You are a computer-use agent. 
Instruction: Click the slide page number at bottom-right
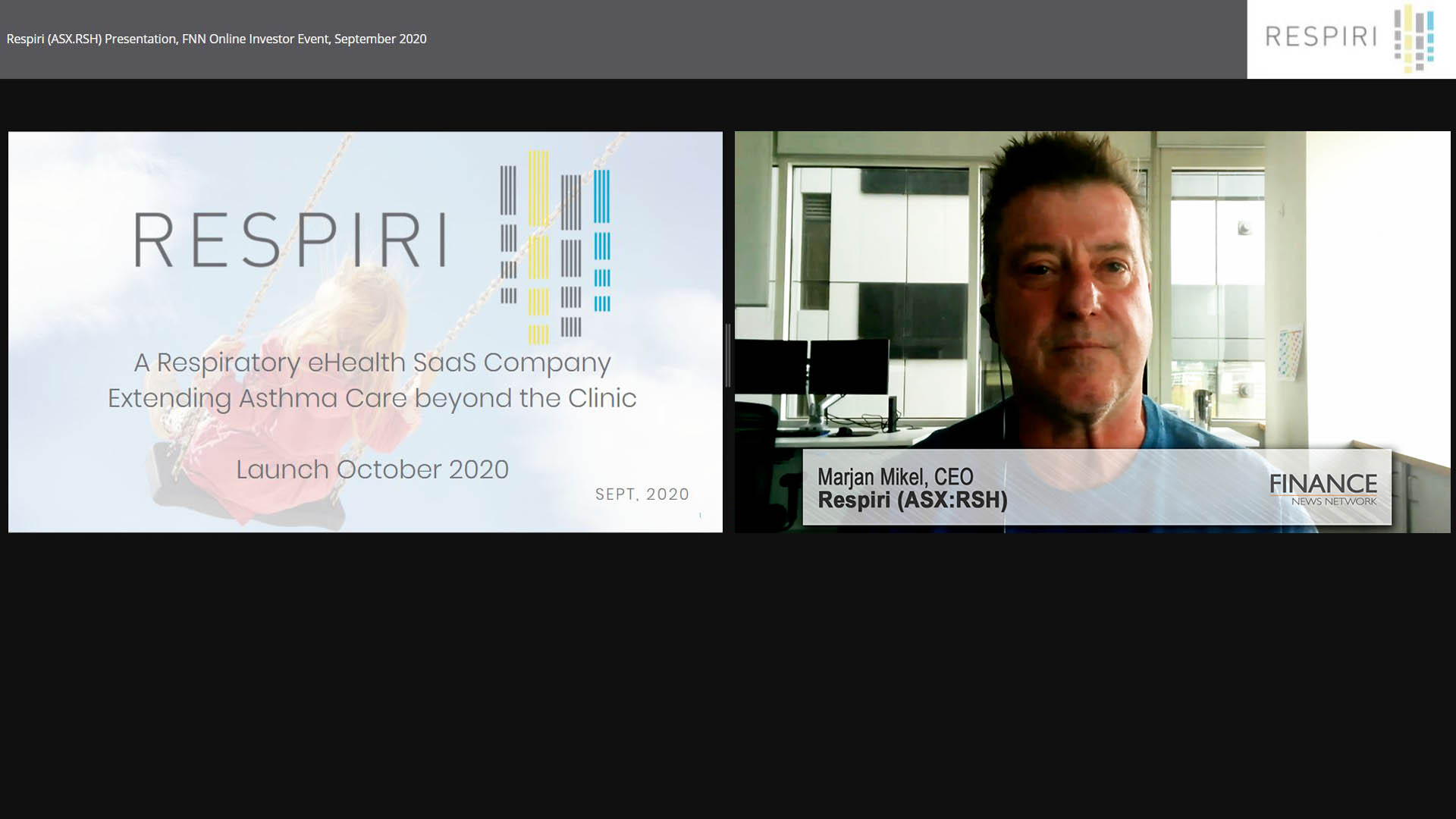tap(700, 516)
